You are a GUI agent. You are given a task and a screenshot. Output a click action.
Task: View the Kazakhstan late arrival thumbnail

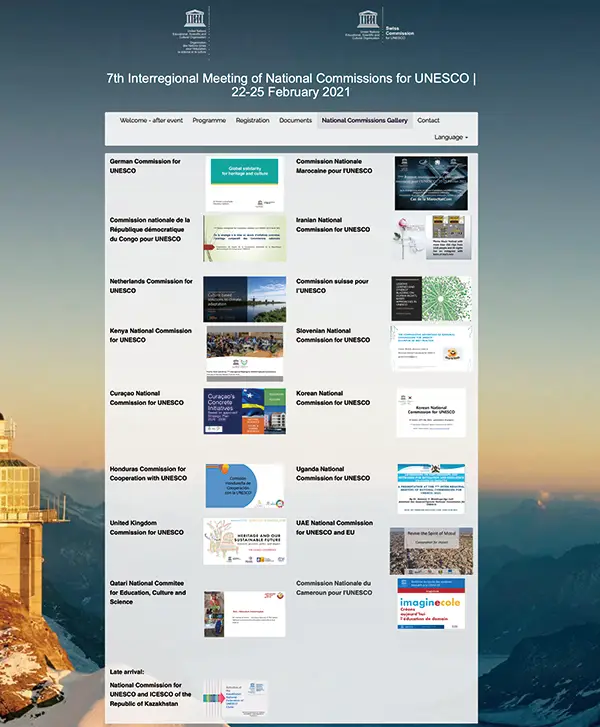235,701
